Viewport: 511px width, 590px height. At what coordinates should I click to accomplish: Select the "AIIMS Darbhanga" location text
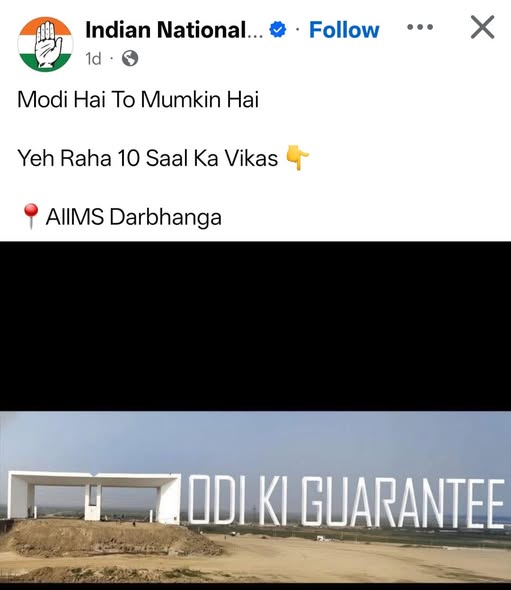tap(134, 217)
